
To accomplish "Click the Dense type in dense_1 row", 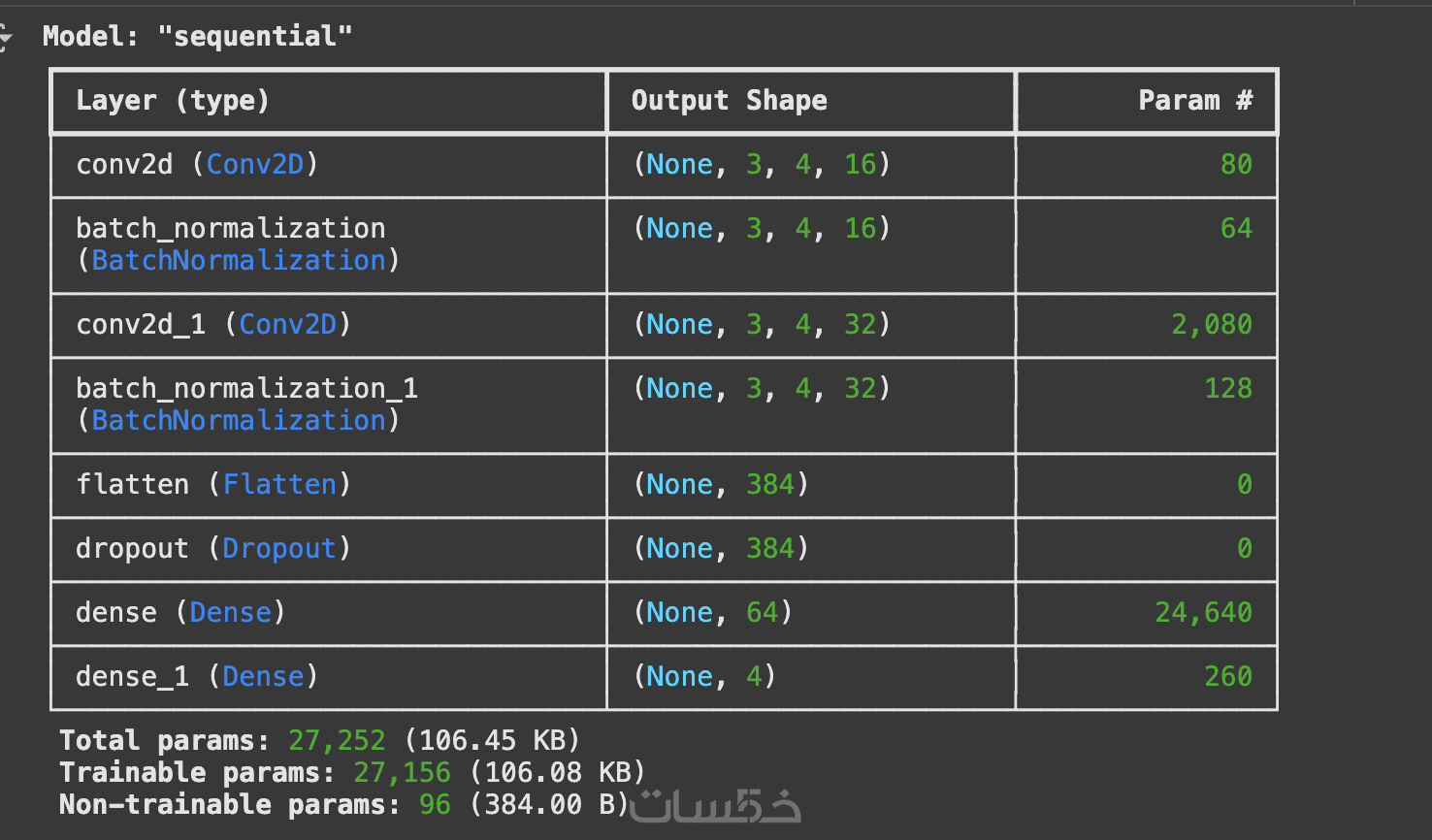I will (x=263, y=676).
